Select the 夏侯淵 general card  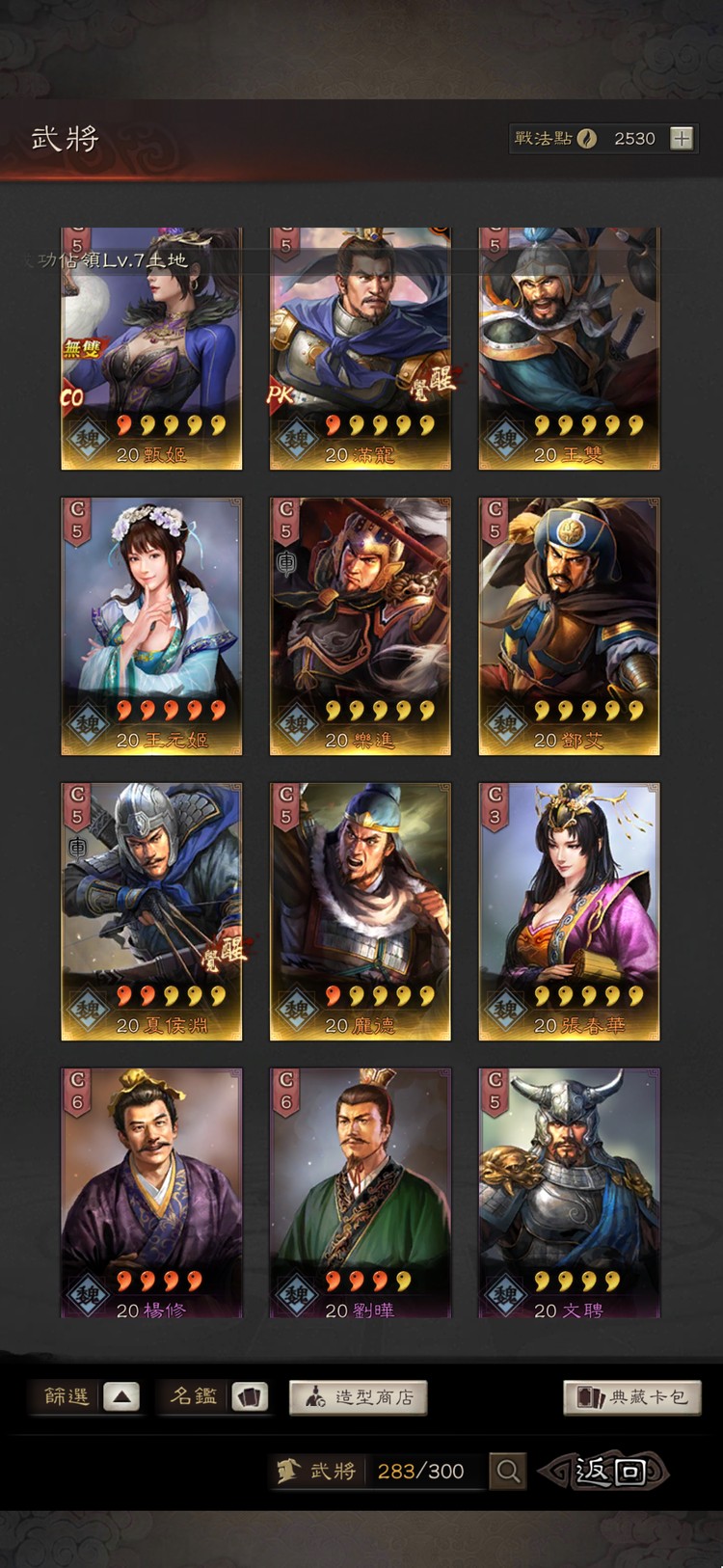[x=151, y=911]
